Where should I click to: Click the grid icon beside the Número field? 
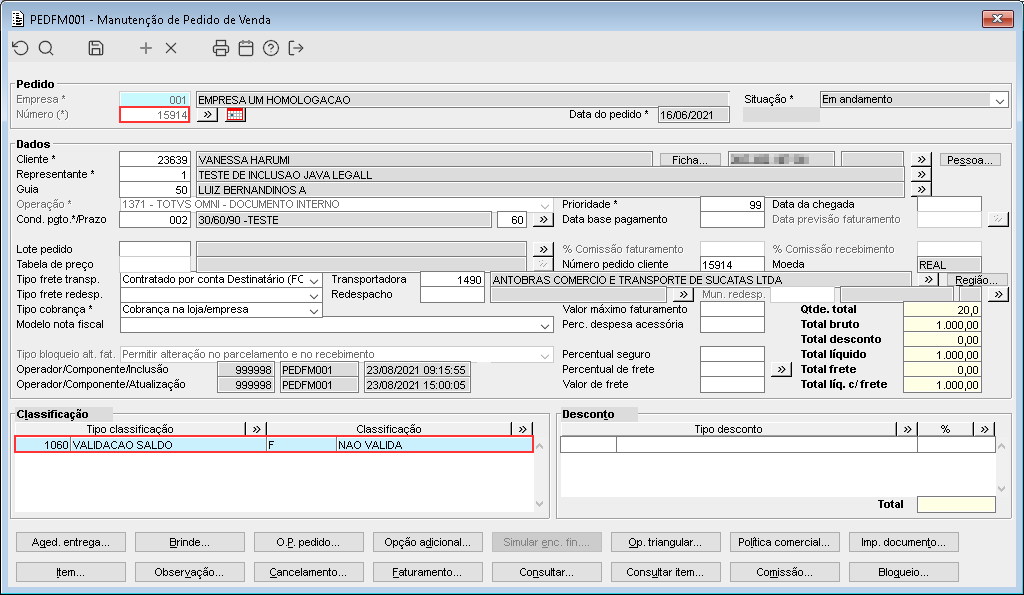(x=235, y=115)
